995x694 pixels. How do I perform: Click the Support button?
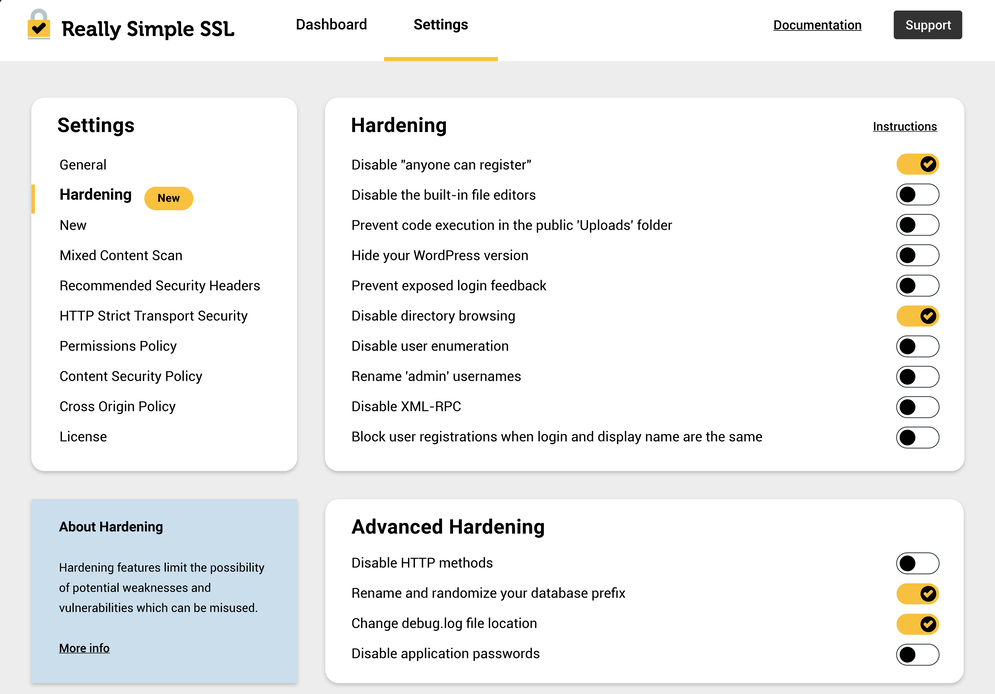927,25
